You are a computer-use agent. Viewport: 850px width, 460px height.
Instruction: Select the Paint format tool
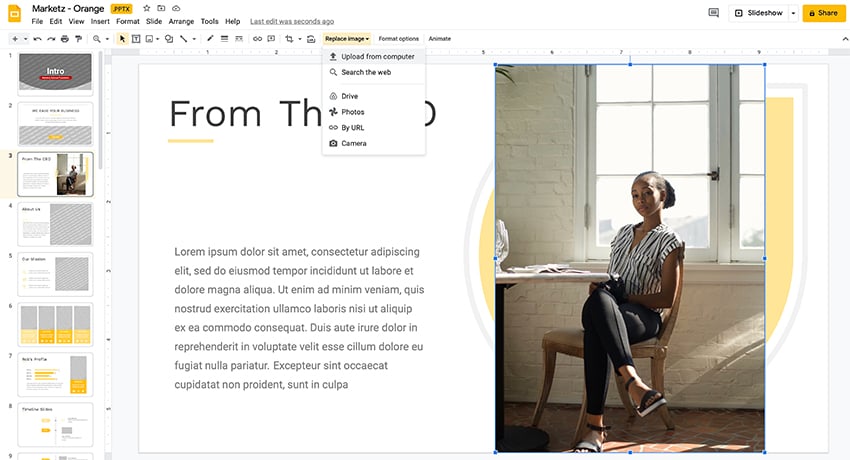coord(78,39)
